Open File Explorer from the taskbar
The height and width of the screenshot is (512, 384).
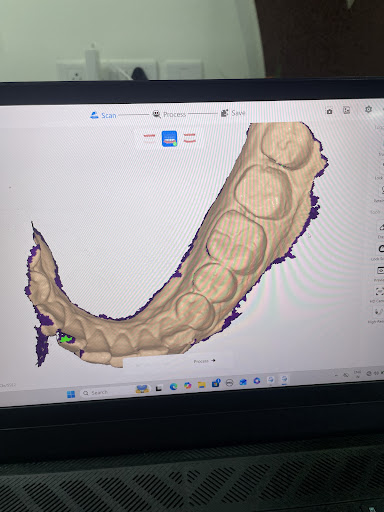tap(202, 385)
